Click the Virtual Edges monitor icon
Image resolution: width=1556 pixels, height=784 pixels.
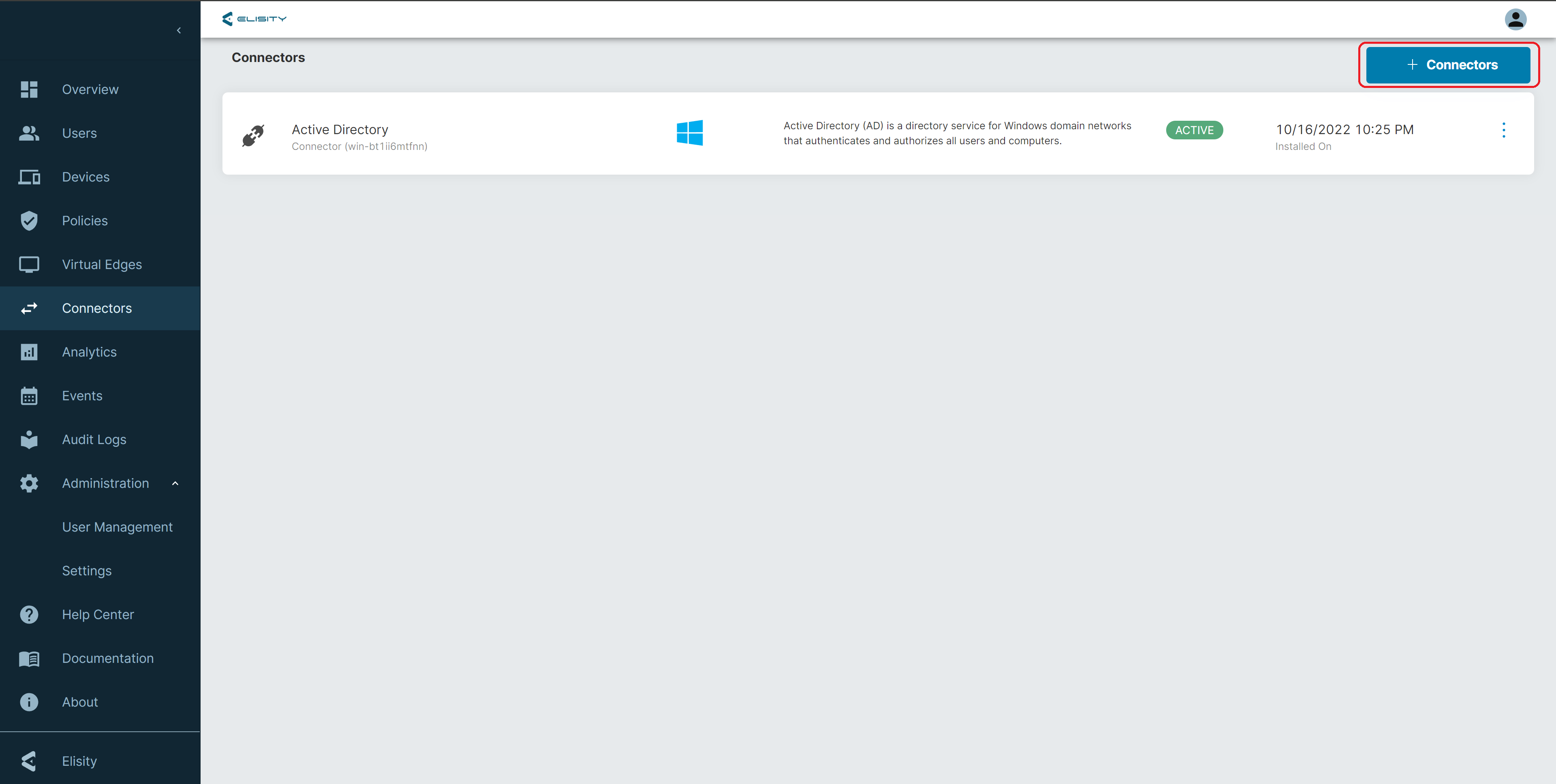[29, 265]
